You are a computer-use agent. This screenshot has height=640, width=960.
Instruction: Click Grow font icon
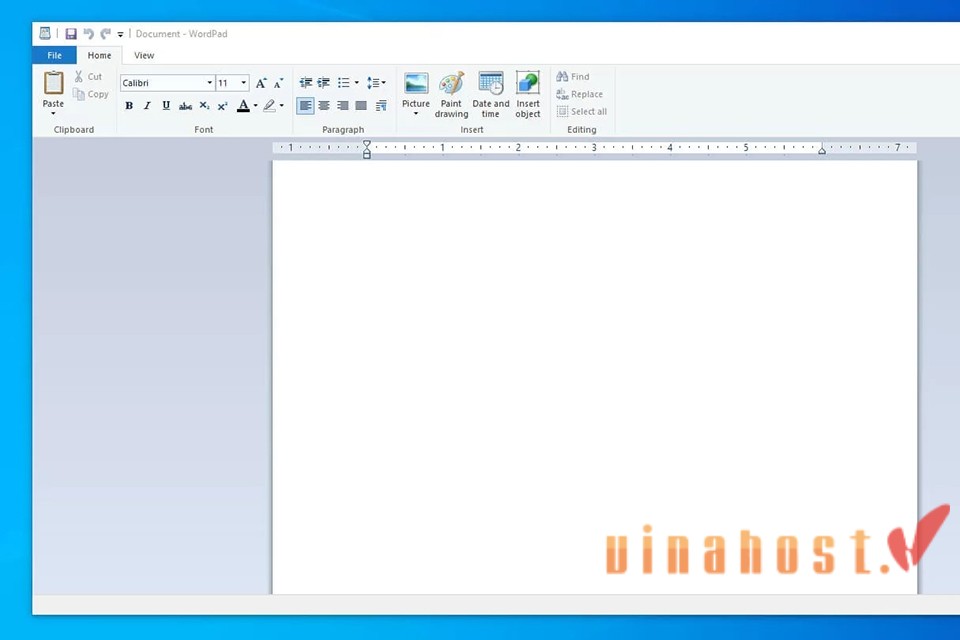pos(261,83)
